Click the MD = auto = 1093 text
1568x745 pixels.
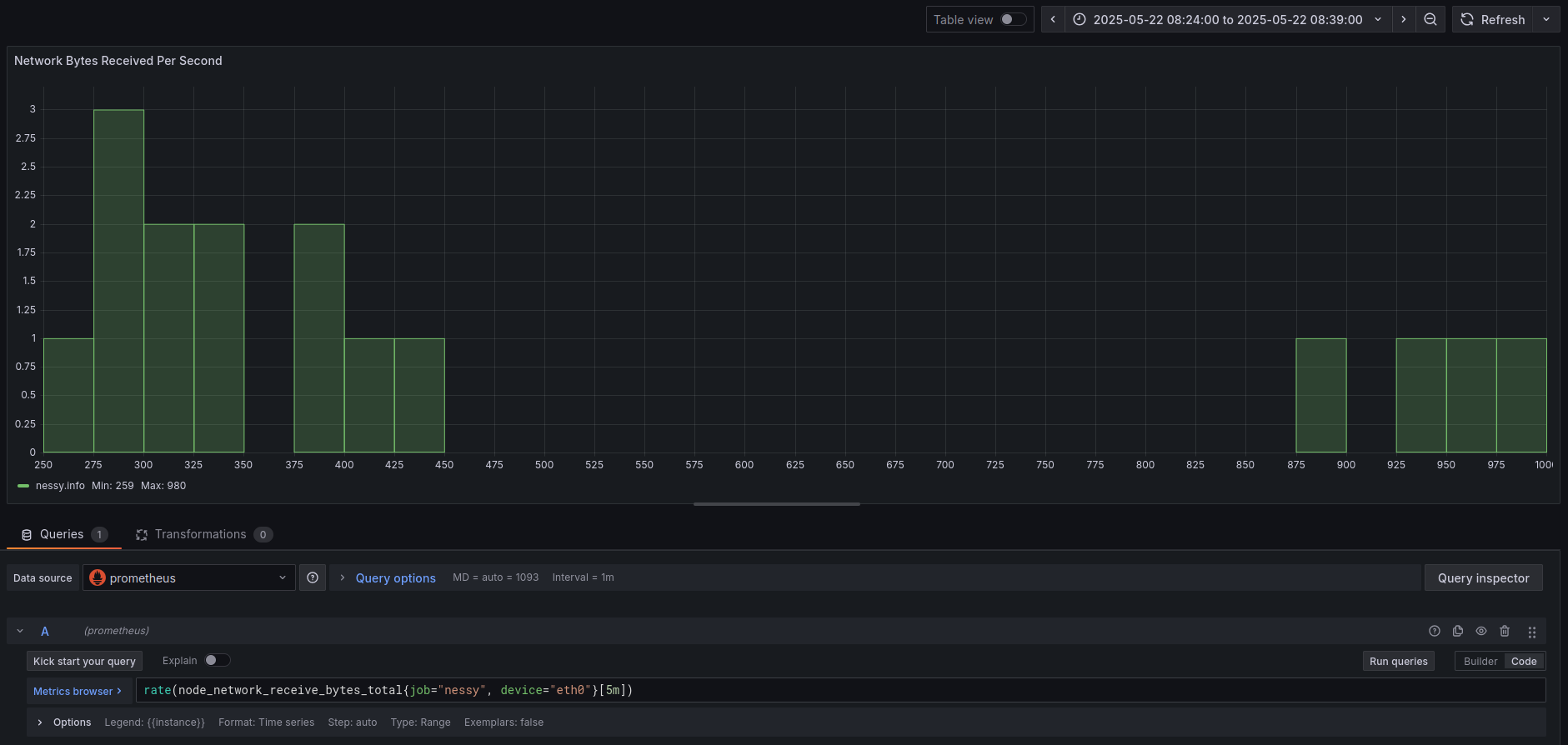pos(495,577)
